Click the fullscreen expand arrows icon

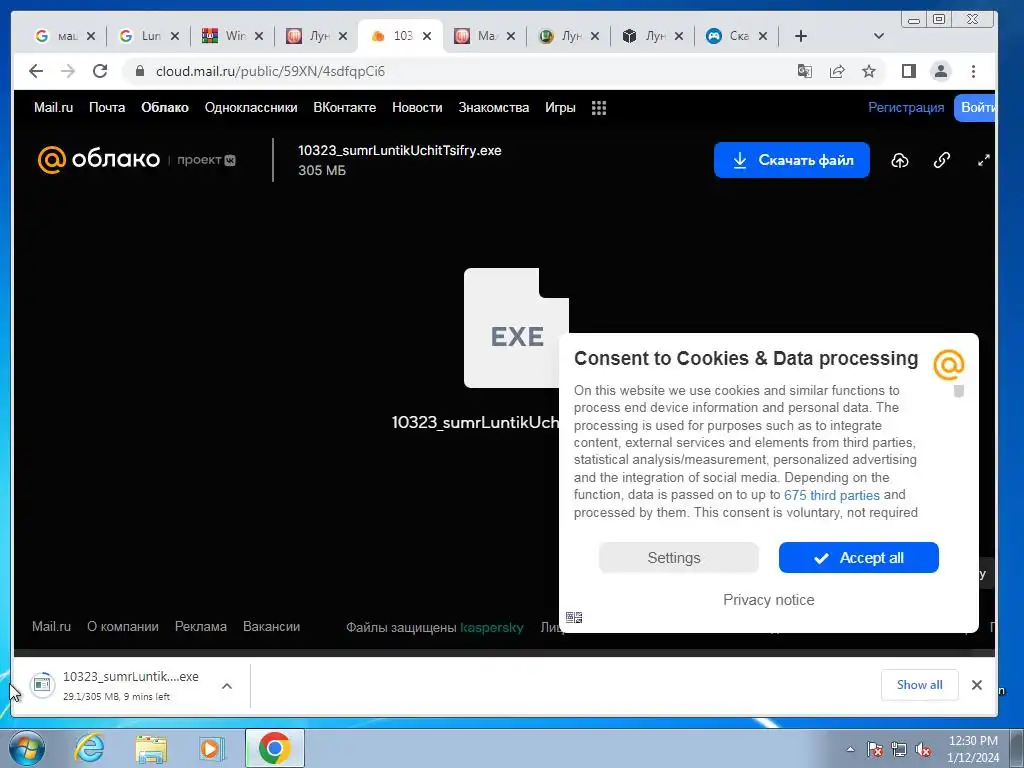pyautogui.click(x=984, y=160)
